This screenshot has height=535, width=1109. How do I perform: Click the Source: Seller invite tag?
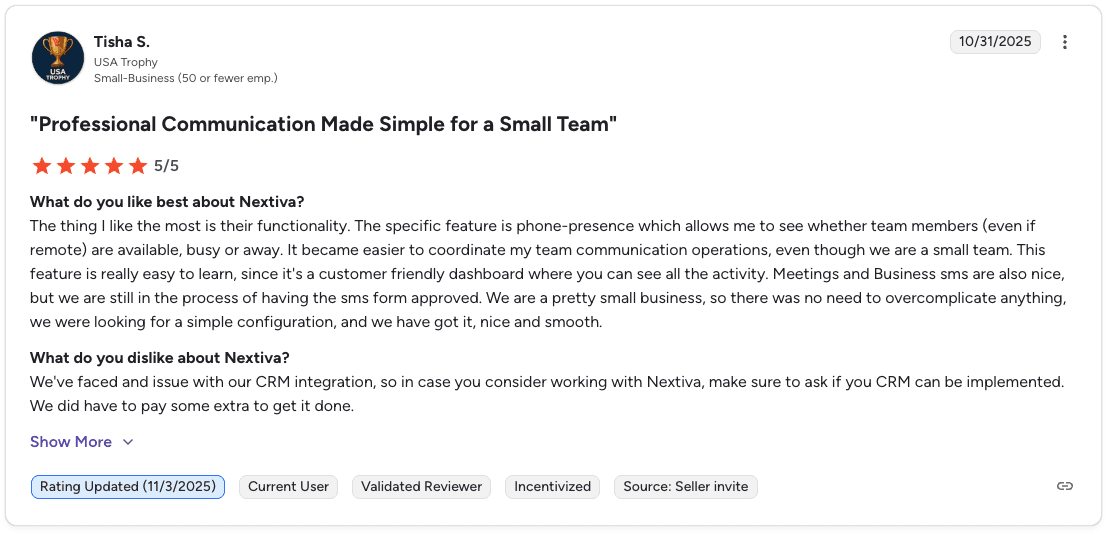pyautogui.click(x=685, y=487)
